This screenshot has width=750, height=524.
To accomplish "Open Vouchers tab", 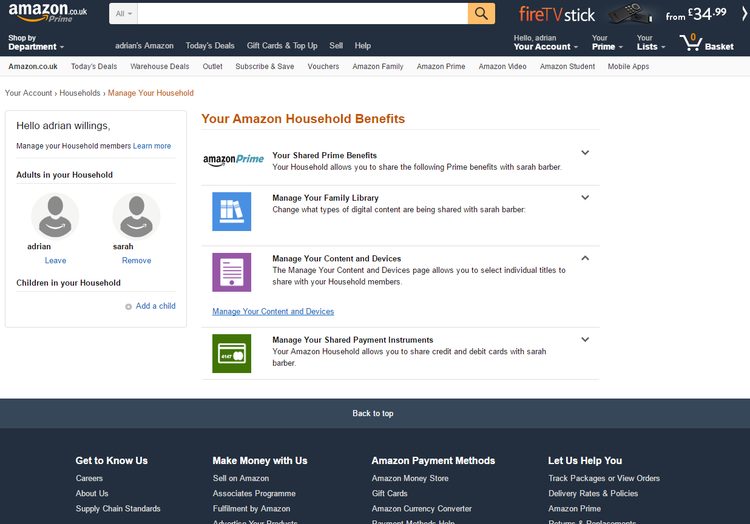I will (x=323, y=66).
